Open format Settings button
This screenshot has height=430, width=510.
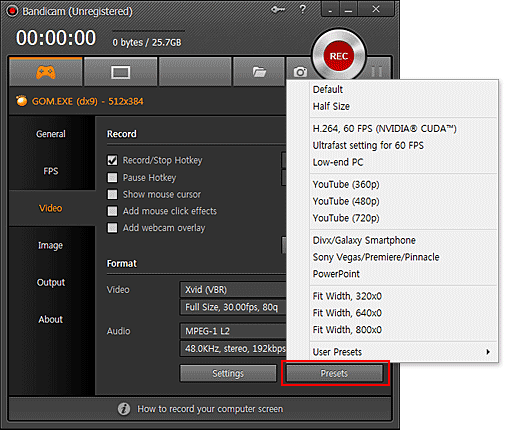(228, 373)
